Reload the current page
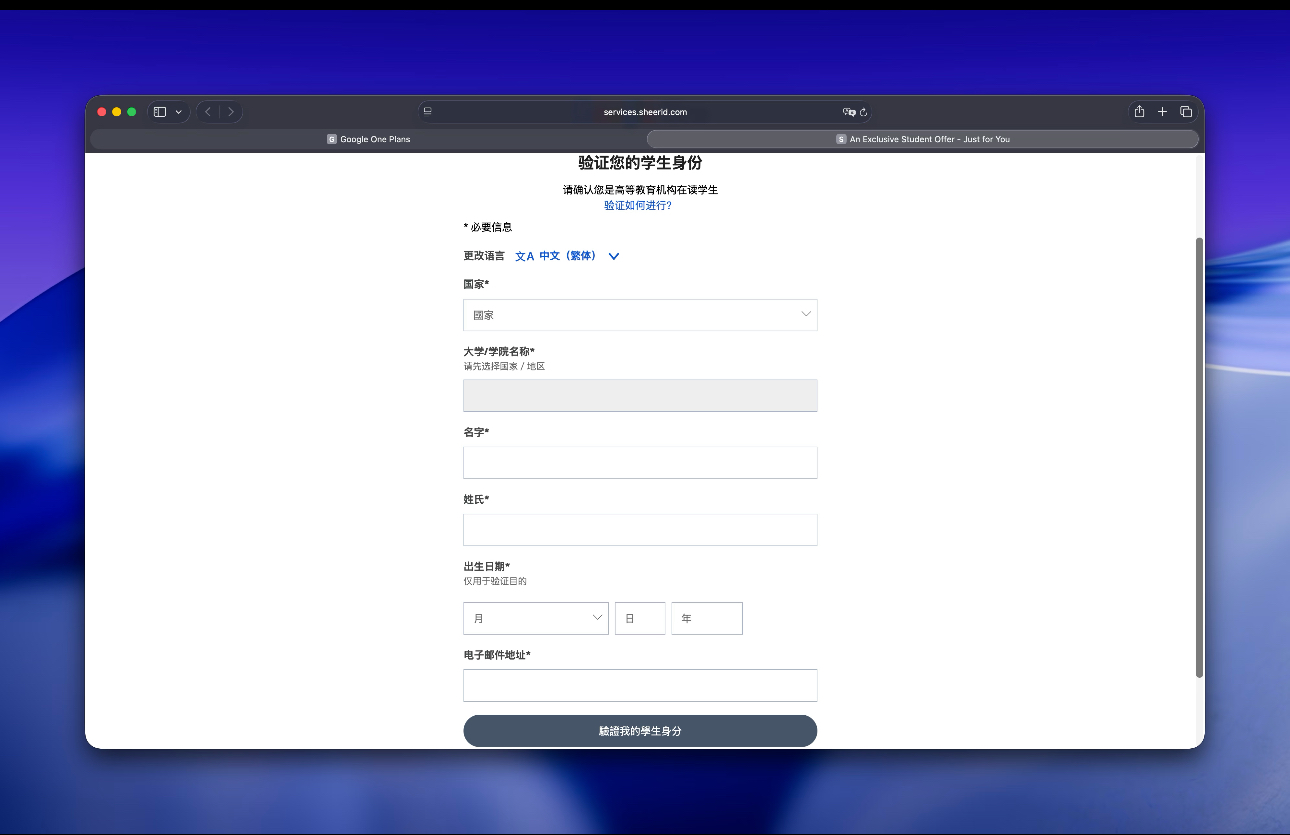This screenshot has width=1290, height=835. 863,112
